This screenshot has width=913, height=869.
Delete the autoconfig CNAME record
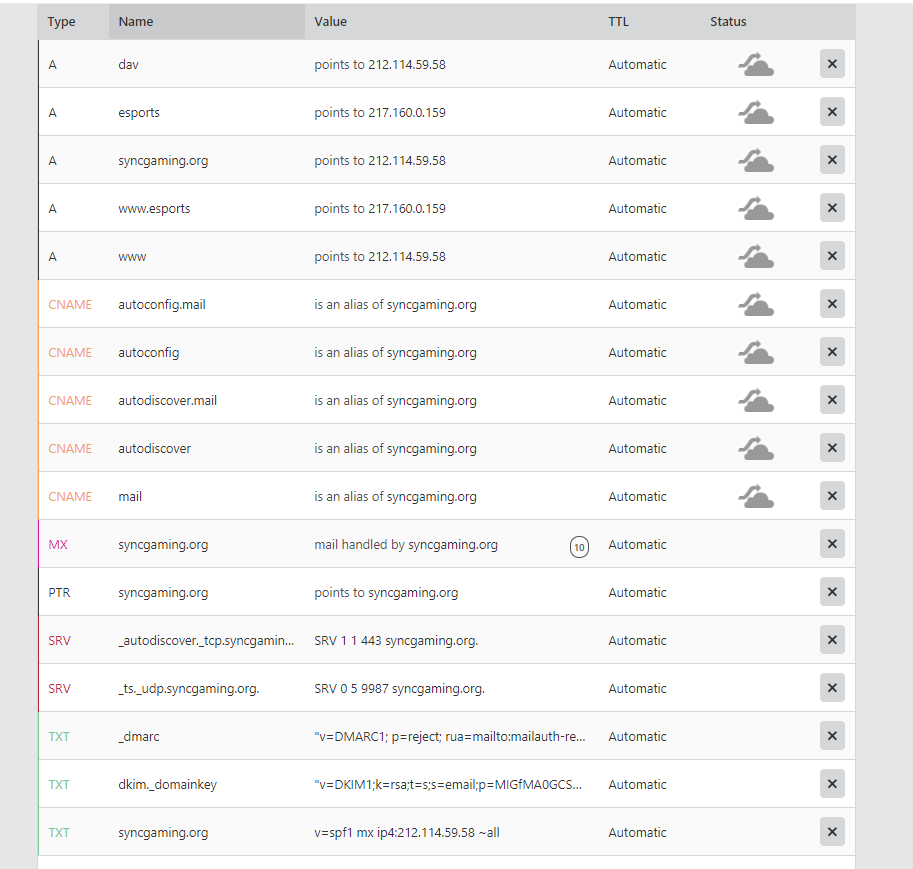coord(832,352)
